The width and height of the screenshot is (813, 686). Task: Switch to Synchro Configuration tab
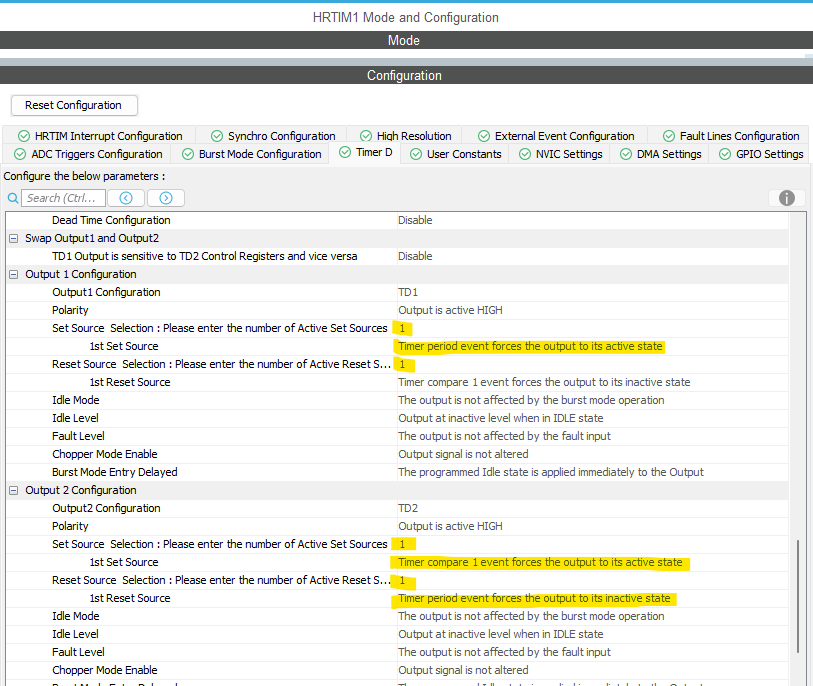point(273,136)
